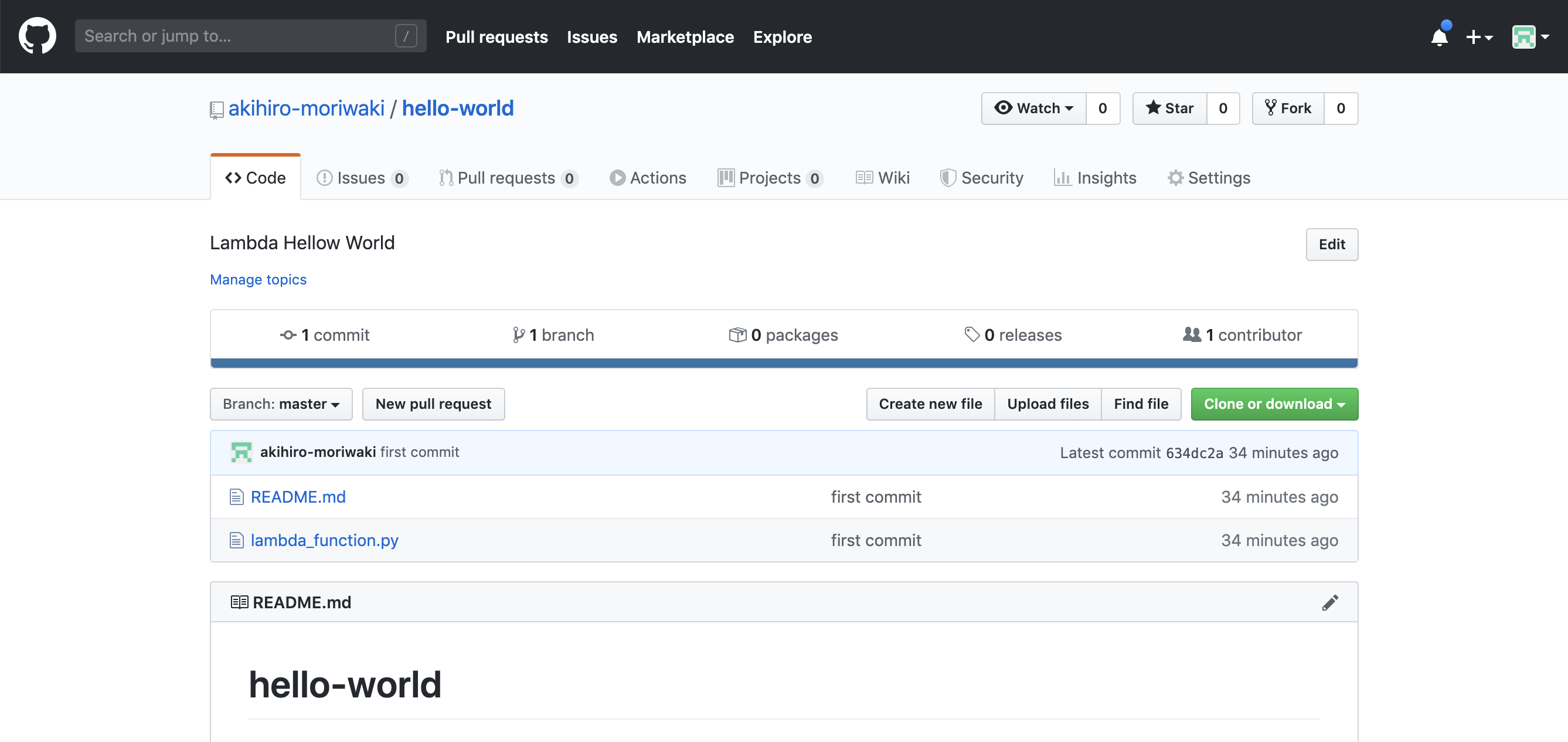Watch the repository
This screenshot has width=1568, height=742.
[1033, 108]
